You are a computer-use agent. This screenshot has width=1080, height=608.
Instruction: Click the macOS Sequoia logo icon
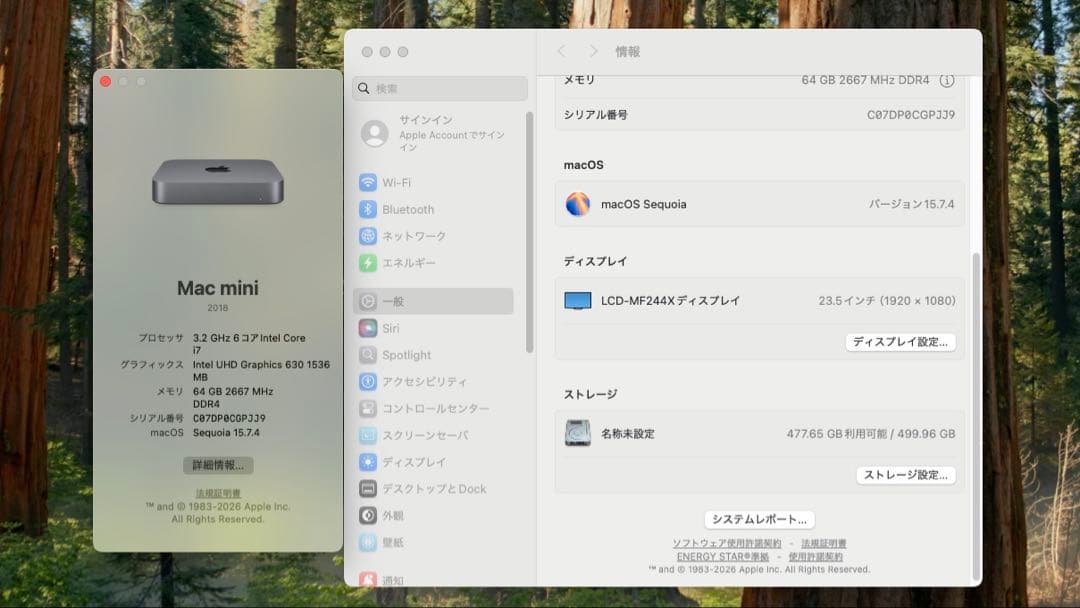tap(578, 204)
